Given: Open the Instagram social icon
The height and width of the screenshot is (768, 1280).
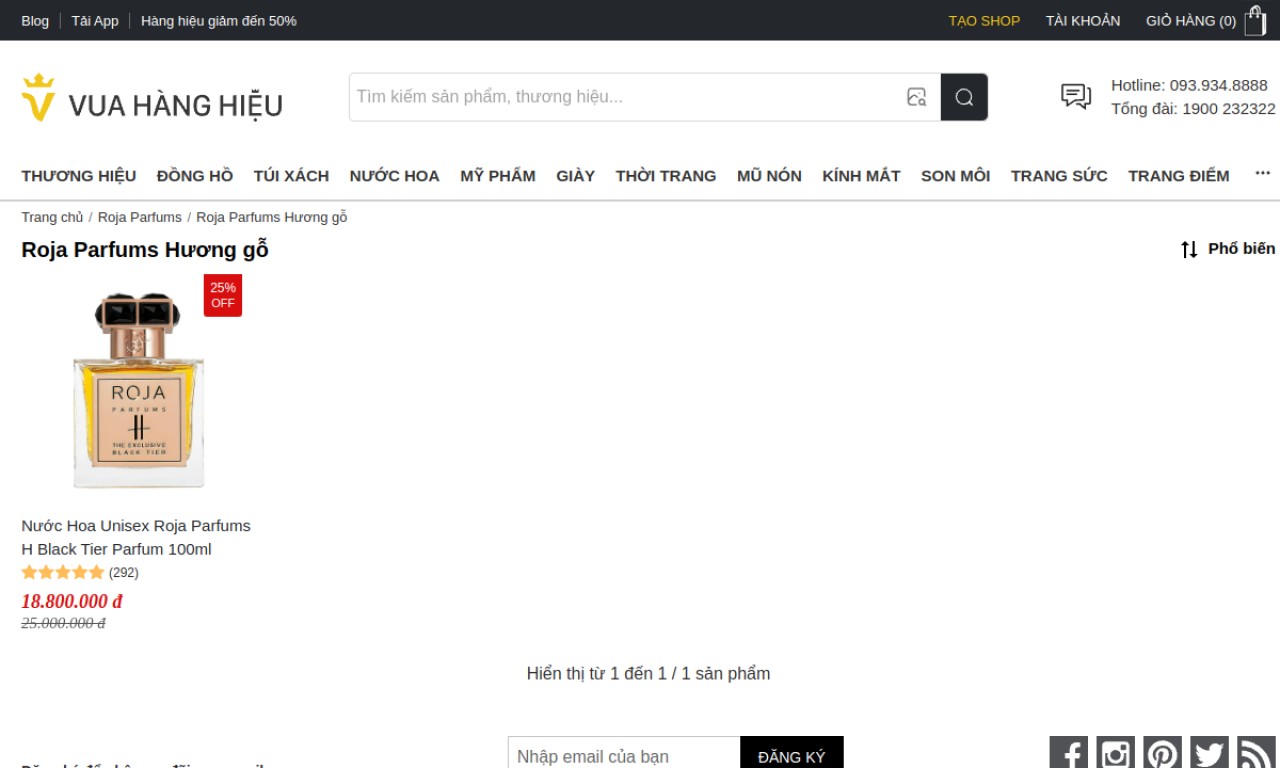Looking at the screenshot, I should pos(1115,753).
